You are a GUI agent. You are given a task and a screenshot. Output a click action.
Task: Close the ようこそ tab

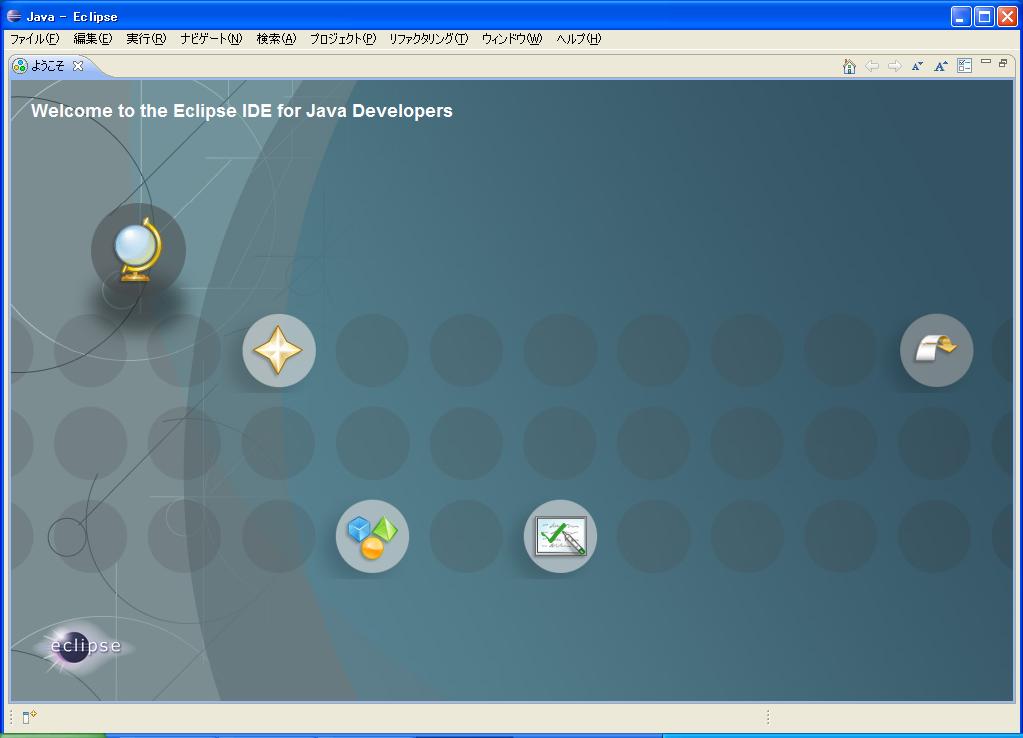tap(78, 66)
